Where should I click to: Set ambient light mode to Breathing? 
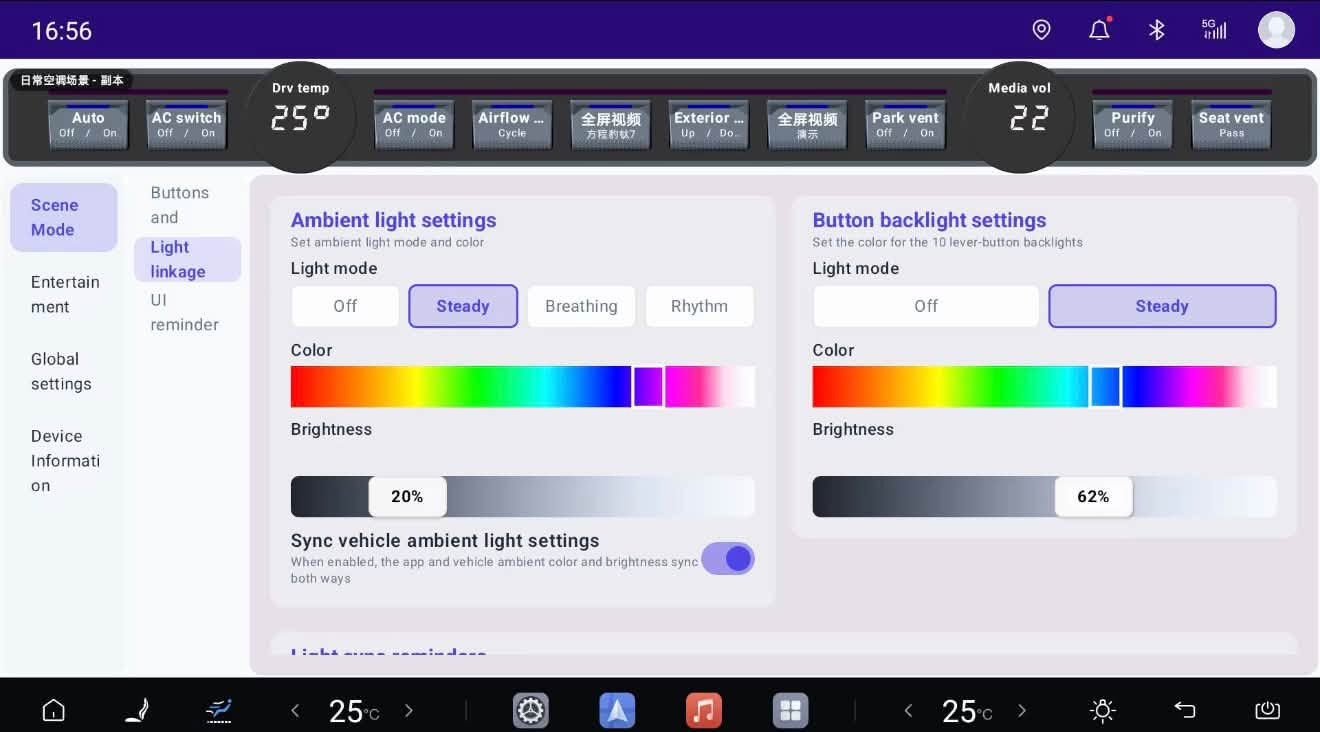(x=581, y=306)
